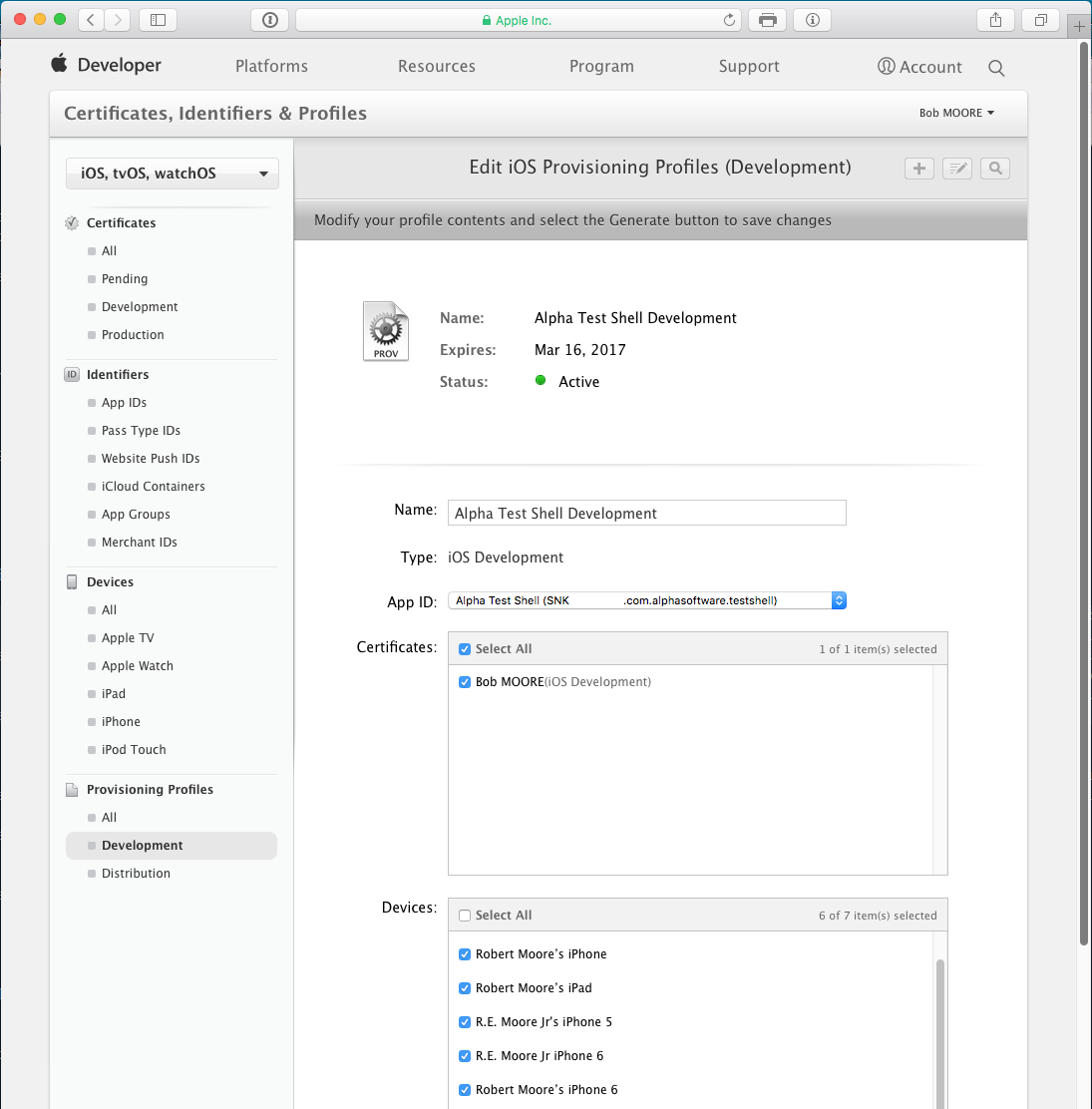
Task: Open the Program nav menu
Action: 601,67
